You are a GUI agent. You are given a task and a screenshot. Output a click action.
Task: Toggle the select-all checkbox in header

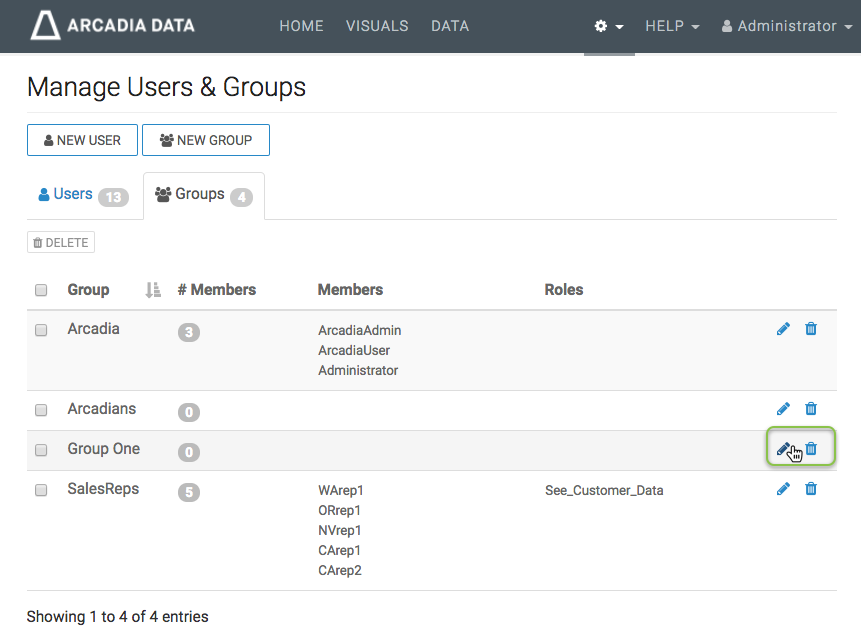pyautogui.click(x=41, y=290)
